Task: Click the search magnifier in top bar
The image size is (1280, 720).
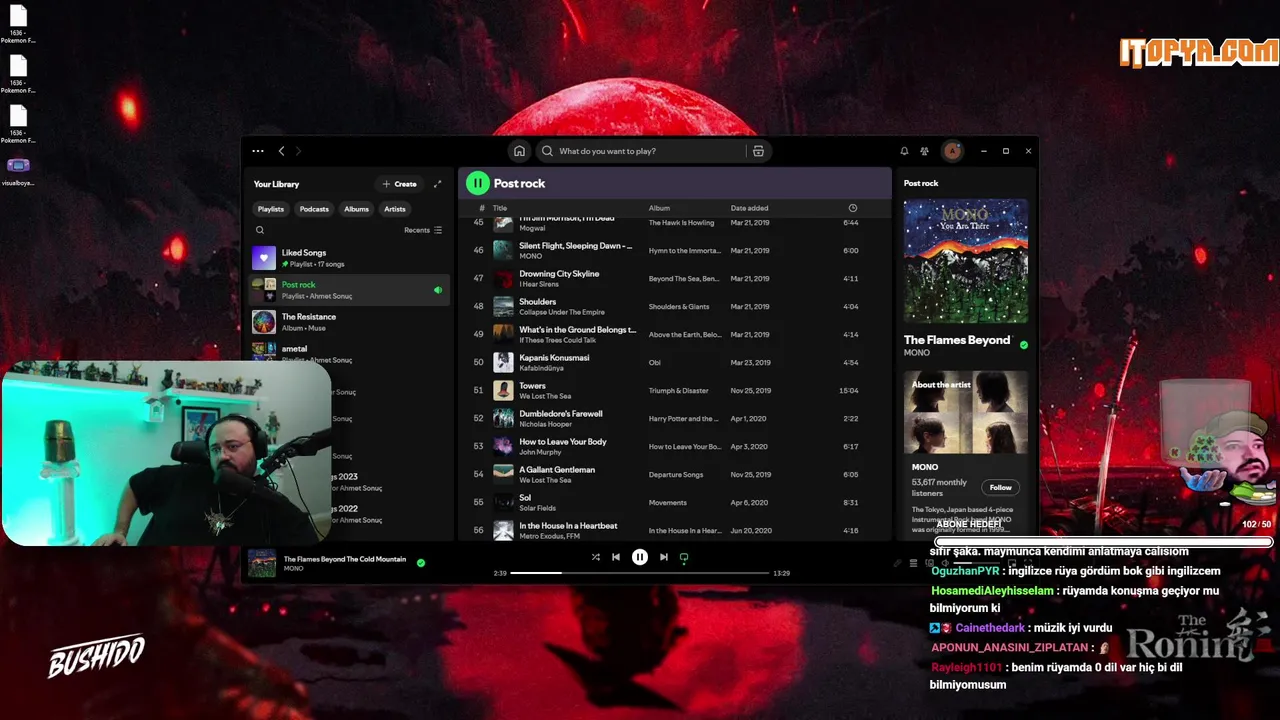Action: tap(547, 151)
